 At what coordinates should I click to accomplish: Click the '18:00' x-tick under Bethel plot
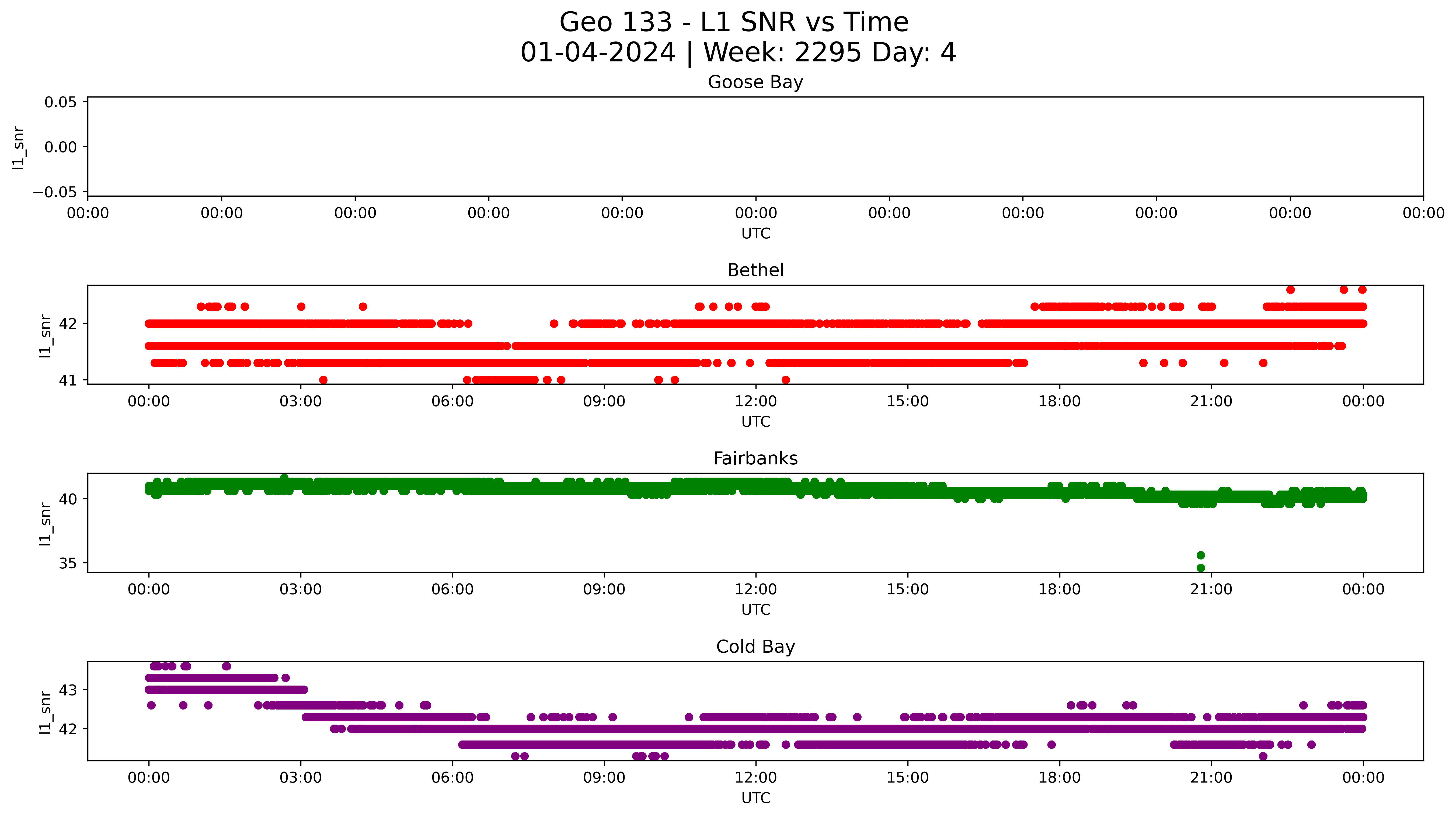click(x=1059, y=402)
